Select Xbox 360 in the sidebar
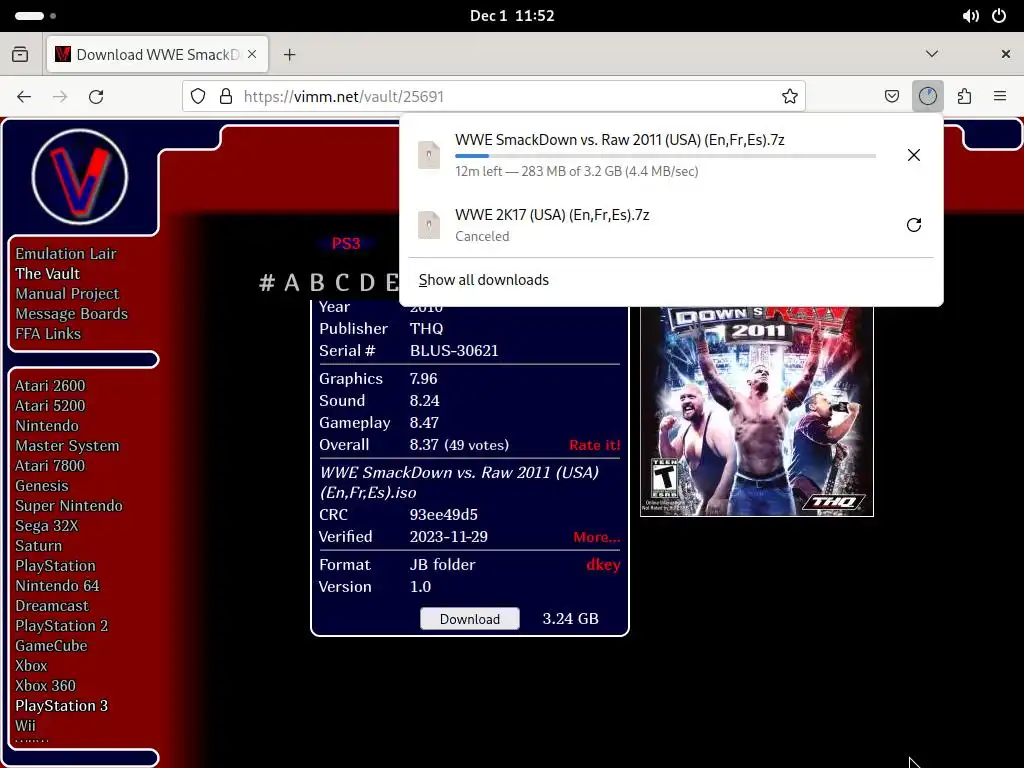The width and height of the screenshot is (1024, 768). (46, 686)
